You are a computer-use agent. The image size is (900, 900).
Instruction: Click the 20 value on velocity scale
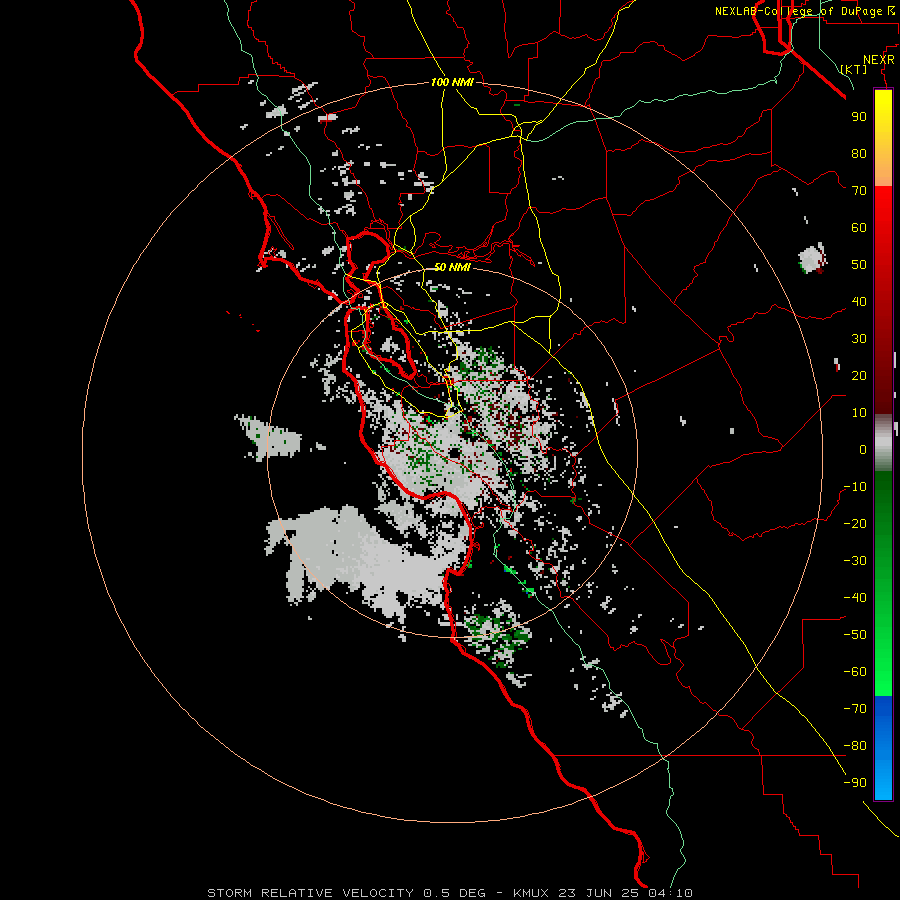coord(859,375)
